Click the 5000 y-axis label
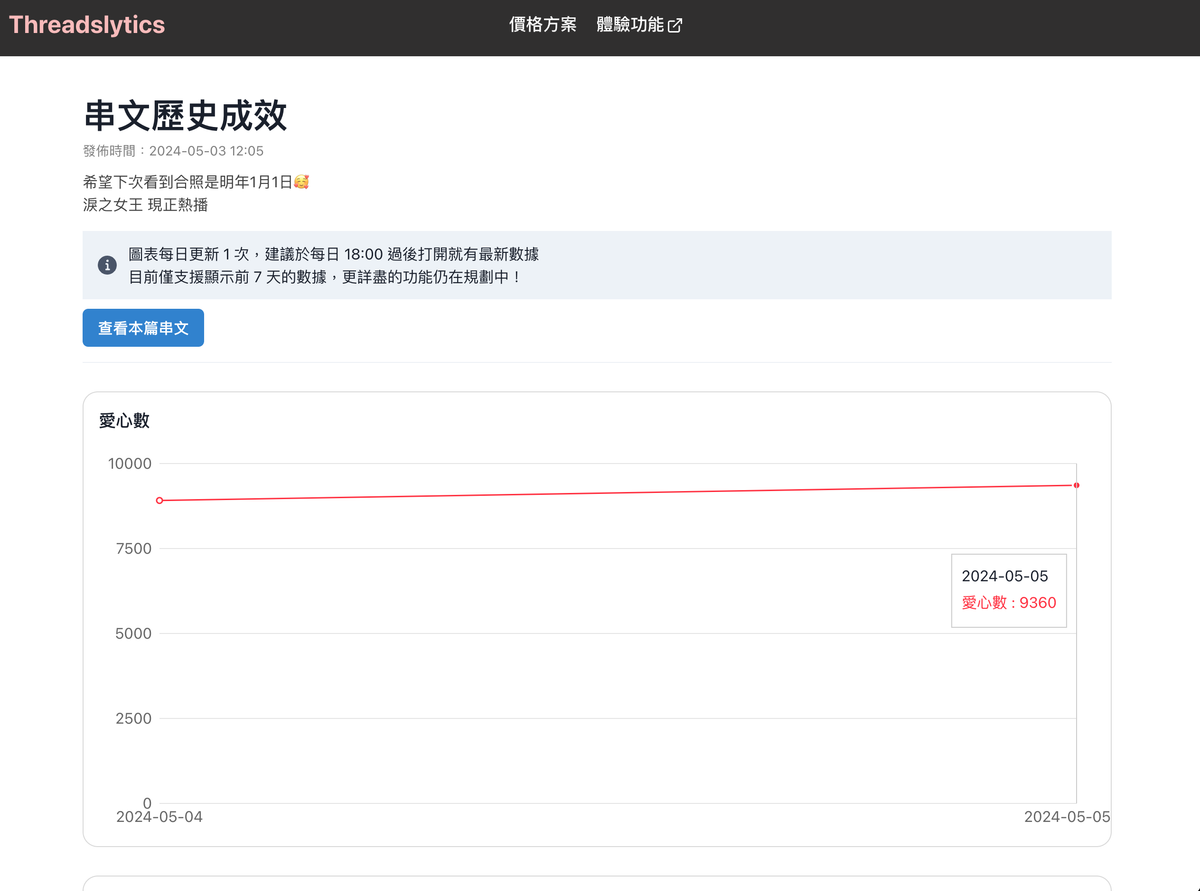Image resolution: width=1200 pixels, height=891 pixels. (134, 634)
